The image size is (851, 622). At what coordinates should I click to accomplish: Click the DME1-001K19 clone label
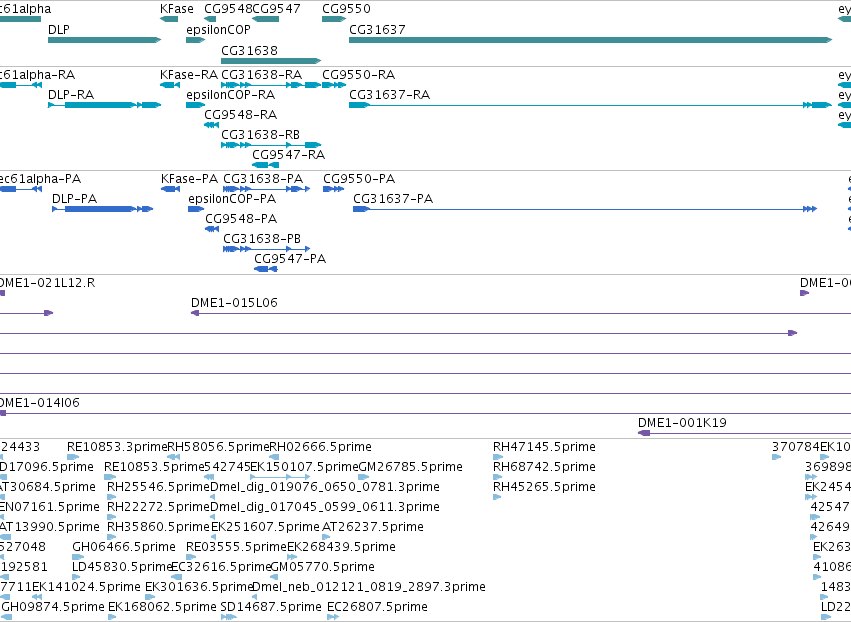coord(682,423)
